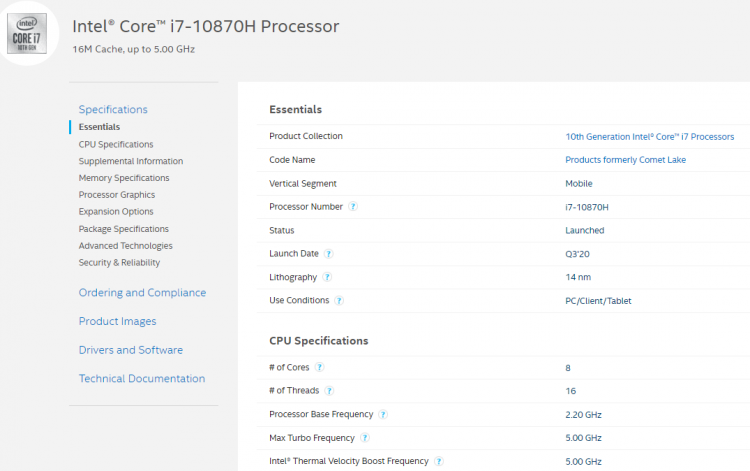The image size is (750, 471).
Task: Go to Processor Graphics section
Action: tap(117, 195)
